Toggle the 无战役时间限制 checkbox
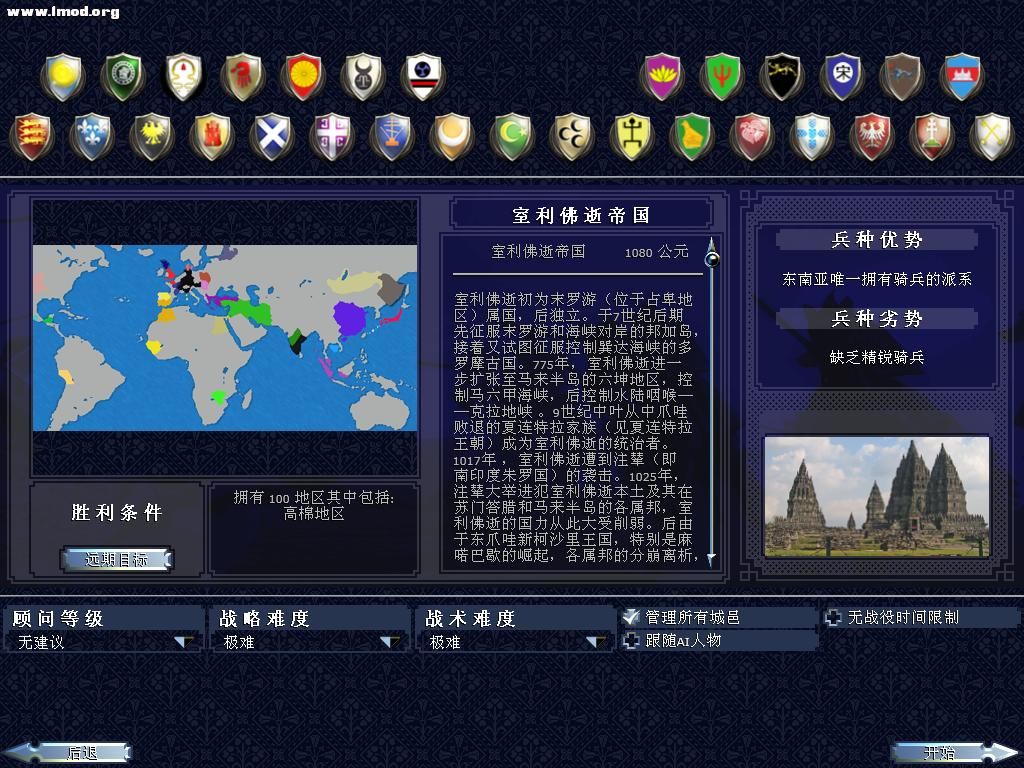Viewport: 1024px width, 768px height. click(x=834, y=618)
